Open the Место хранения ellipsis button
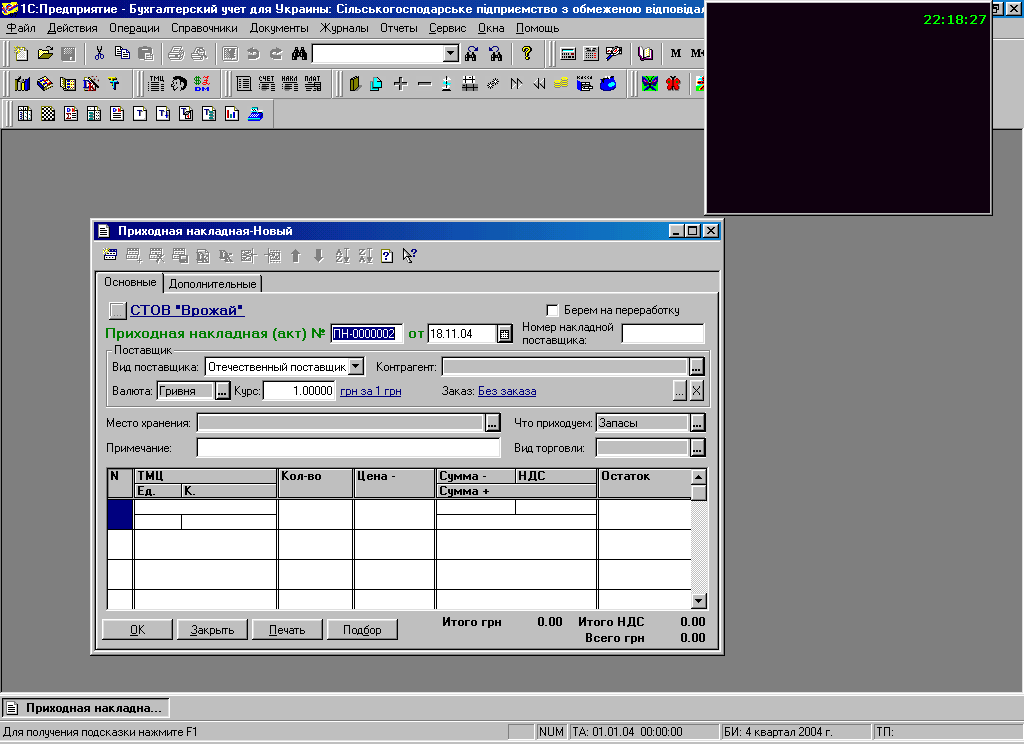 click(492, 423)
